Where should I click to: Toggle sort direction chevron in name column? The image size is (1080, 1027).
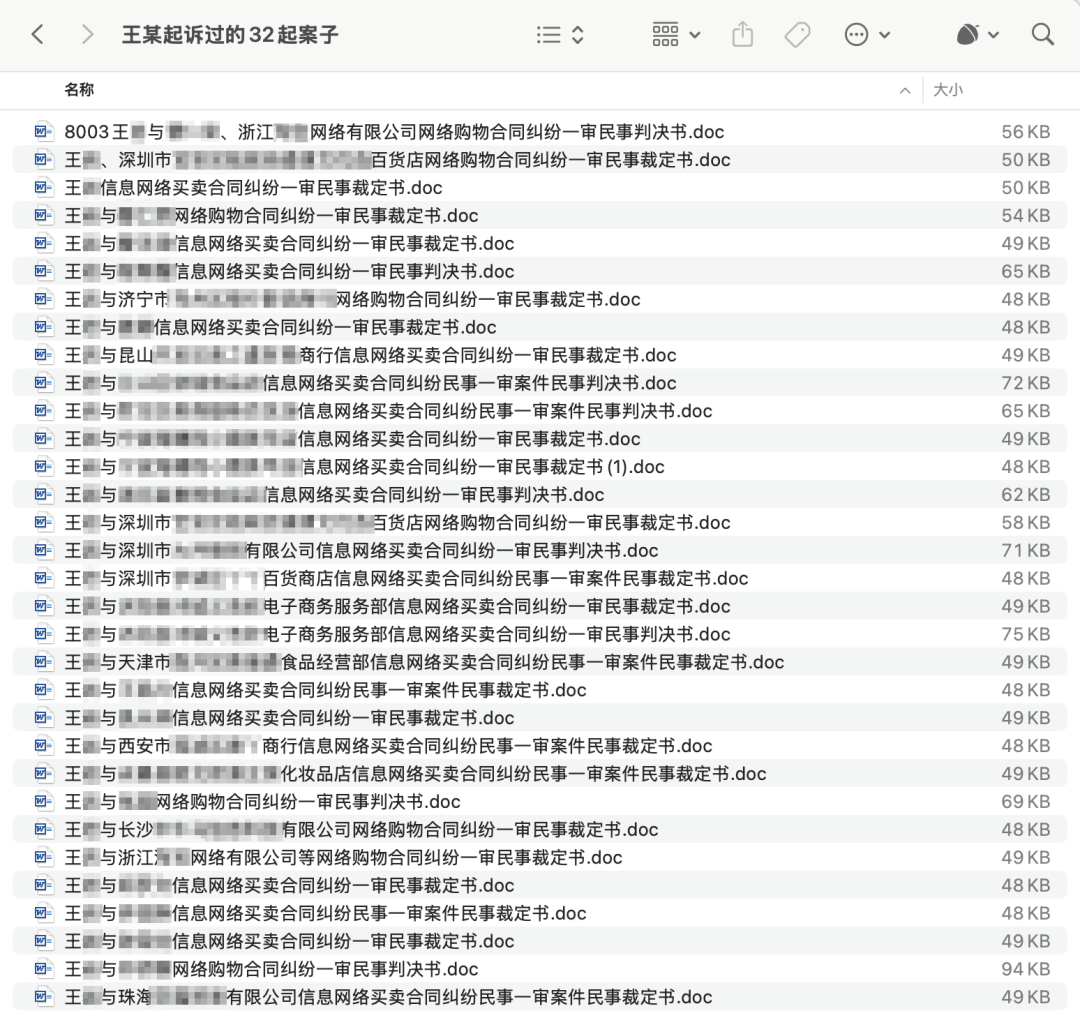[904, 90]
